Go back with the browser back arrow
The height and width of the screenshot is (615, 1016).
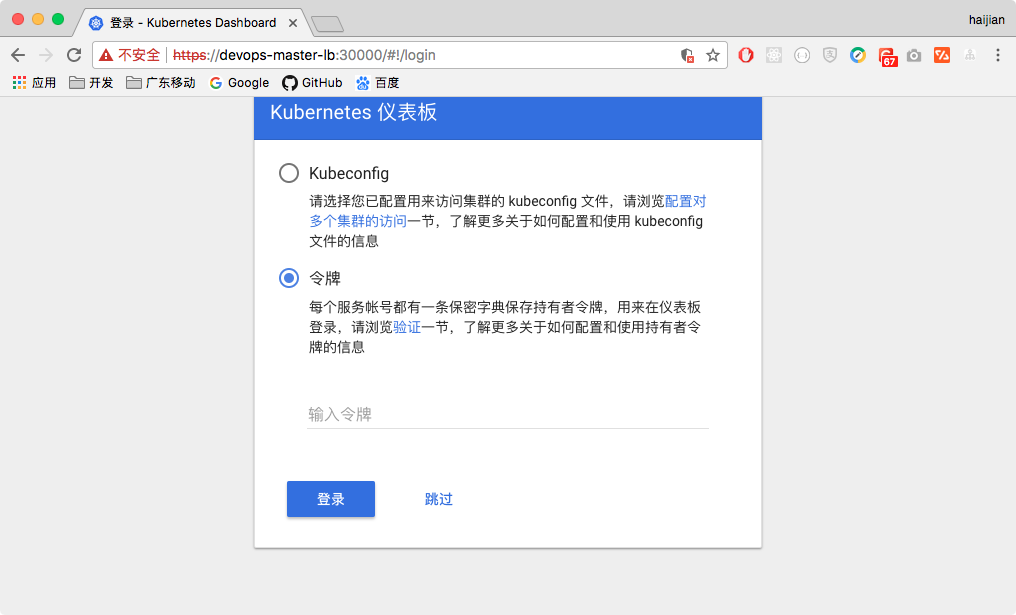(18, 55)
